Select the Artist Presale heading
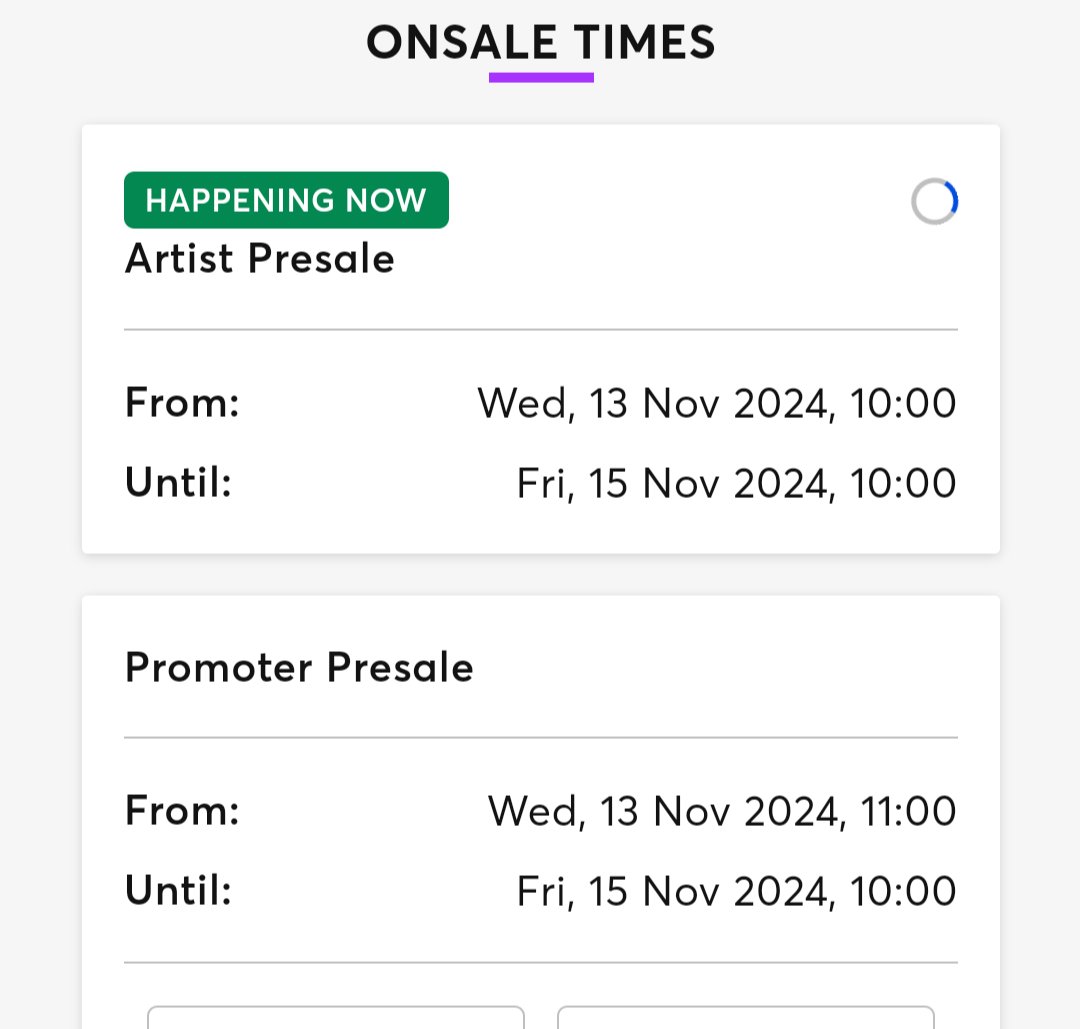The height and width of the screenshot is (1029, 1080). [x=260, y=259]
